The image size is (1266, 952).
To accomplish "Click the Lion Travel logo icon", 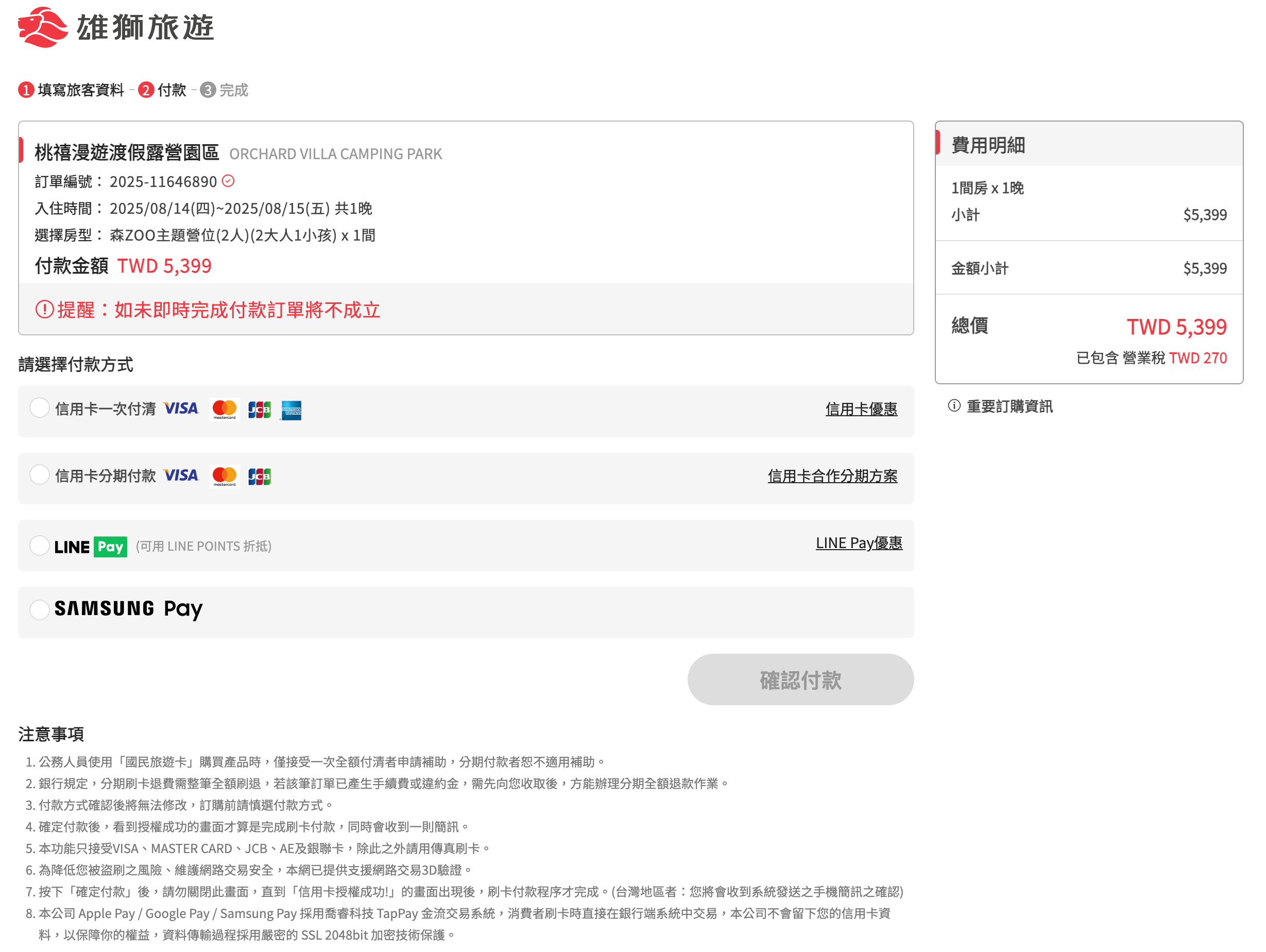I will [42, 27].
